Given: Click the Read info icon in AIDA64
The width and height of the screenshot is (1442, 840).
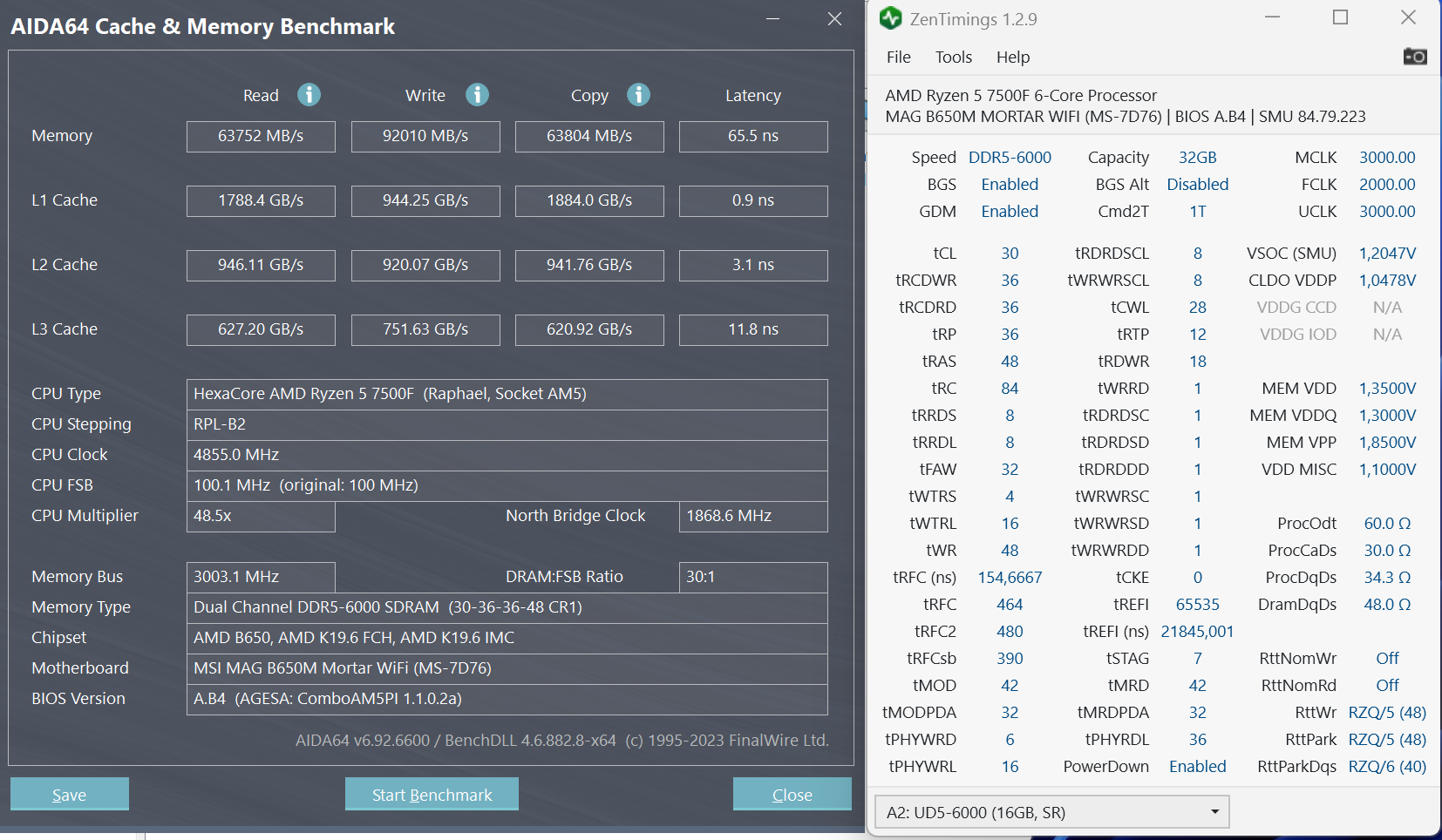Looking at the screenshot, I should 309,94.
